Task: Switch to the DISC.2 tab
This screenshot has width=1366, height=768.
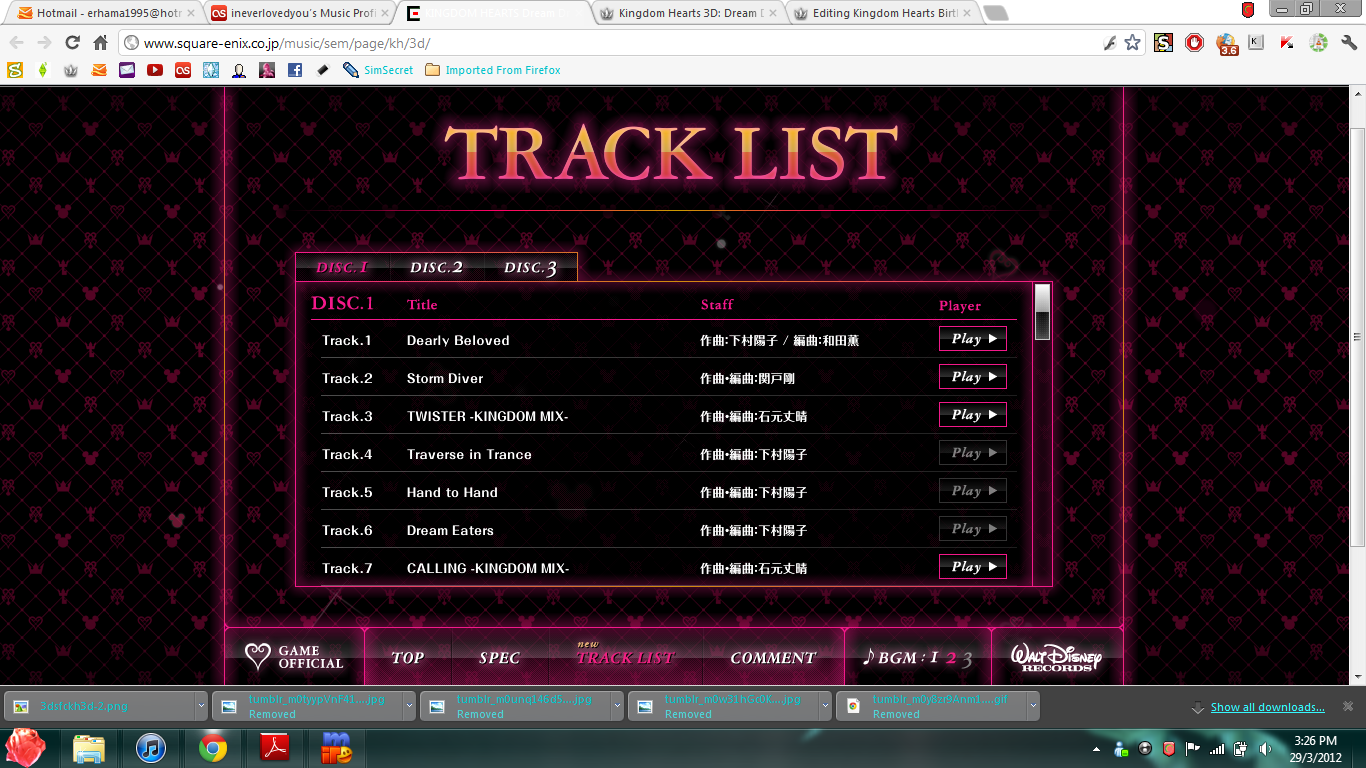Action: [x=436, y=268]
